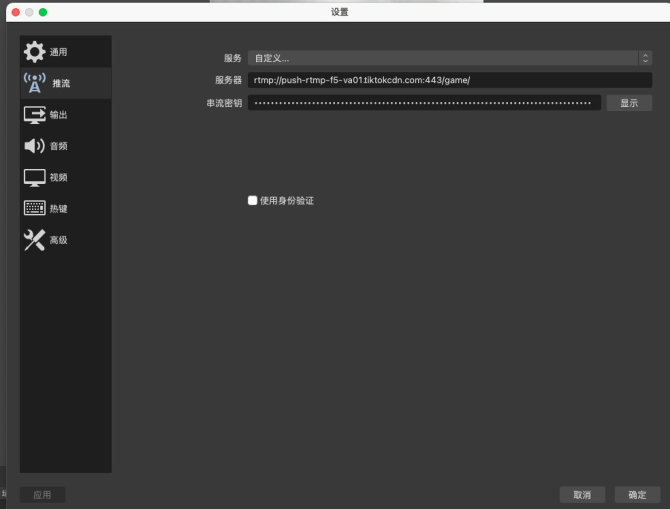Focus the 串流密钥 masked key field

[424, 103]
